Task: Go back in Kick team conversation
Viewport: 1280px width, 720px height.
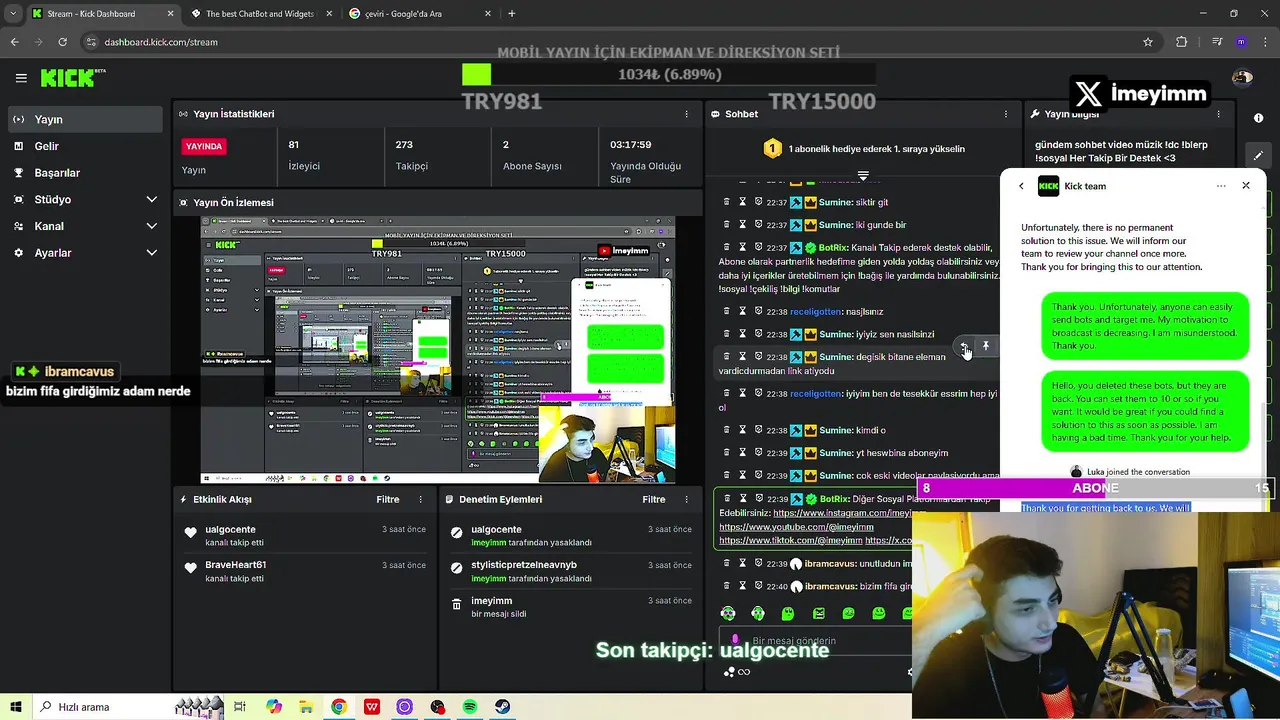Action: [1021, 186]
